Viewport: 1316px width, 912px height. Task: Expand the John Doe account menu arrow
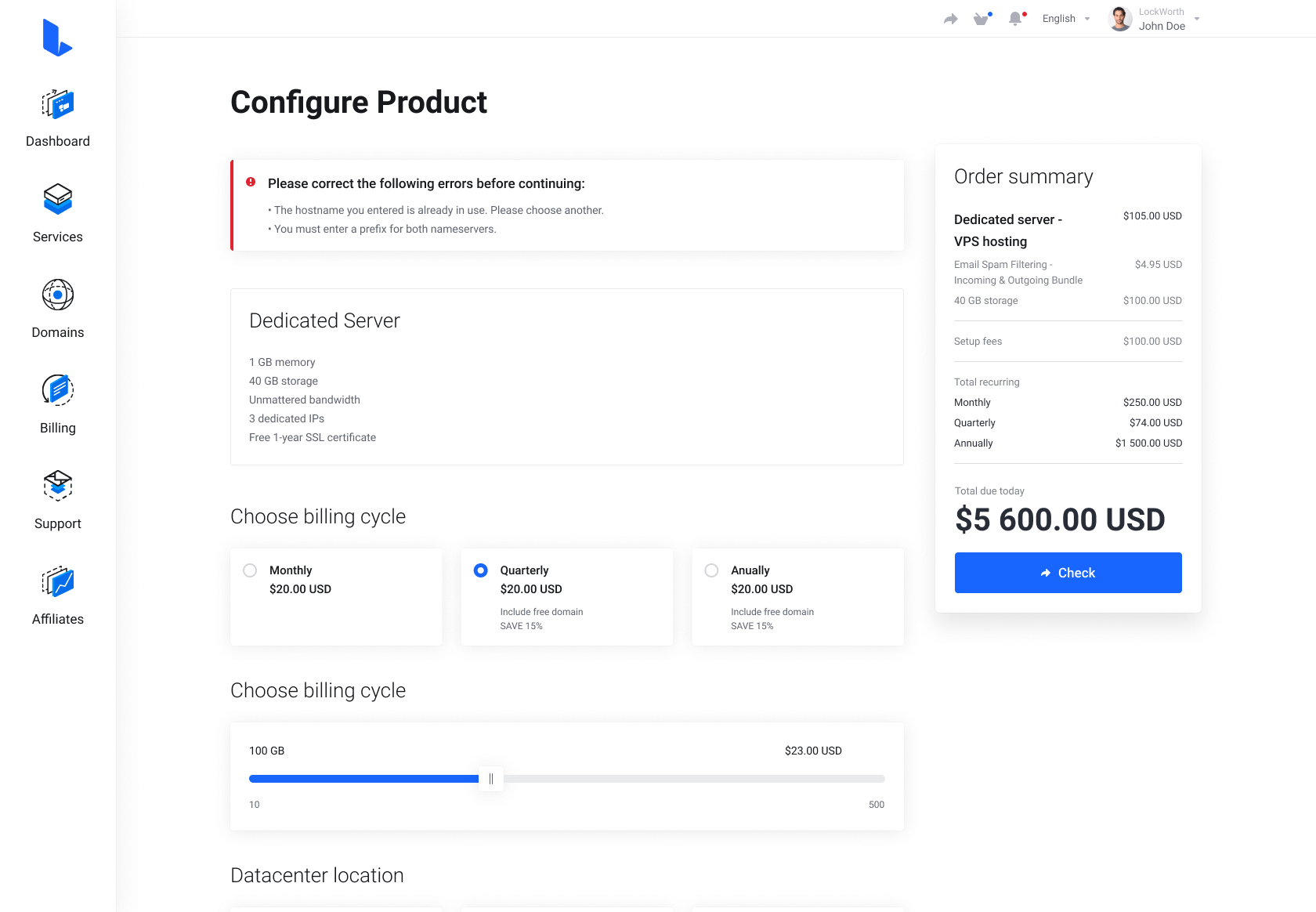coord(1197,19)
